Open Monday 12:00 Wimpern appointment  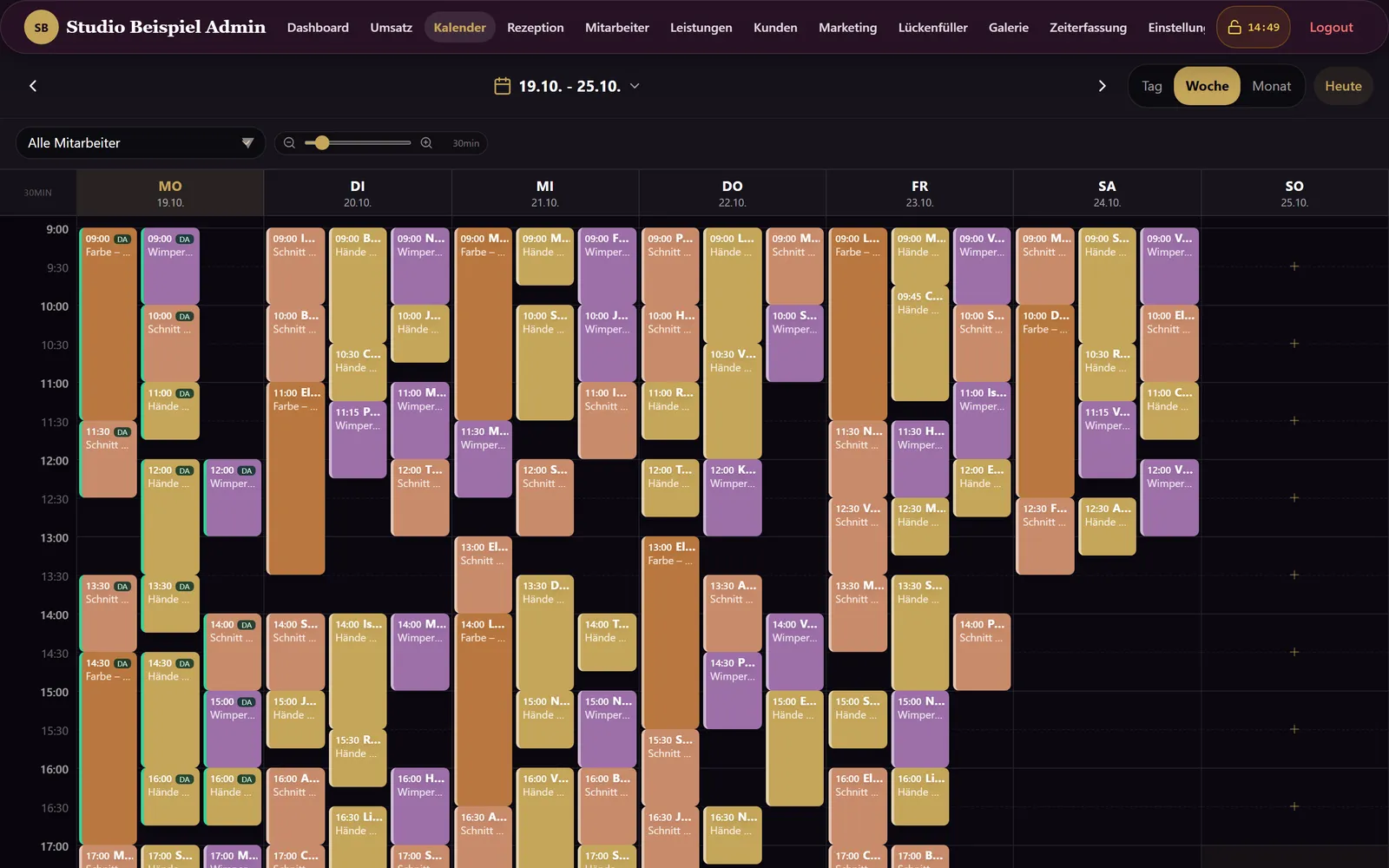[x=233, y=497]
